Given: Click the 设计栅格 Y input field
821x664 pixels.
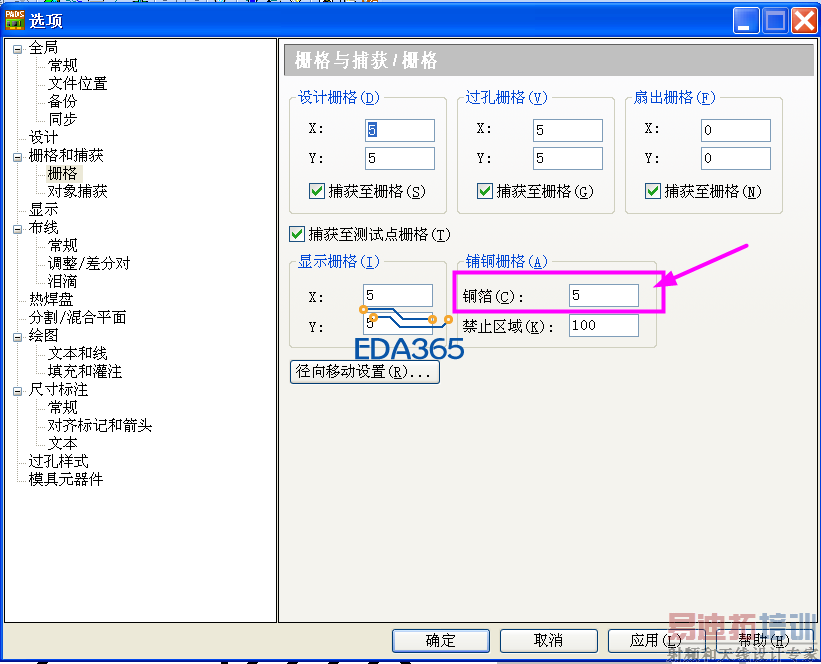Looking at the screenshot, I should coord(400,158).
